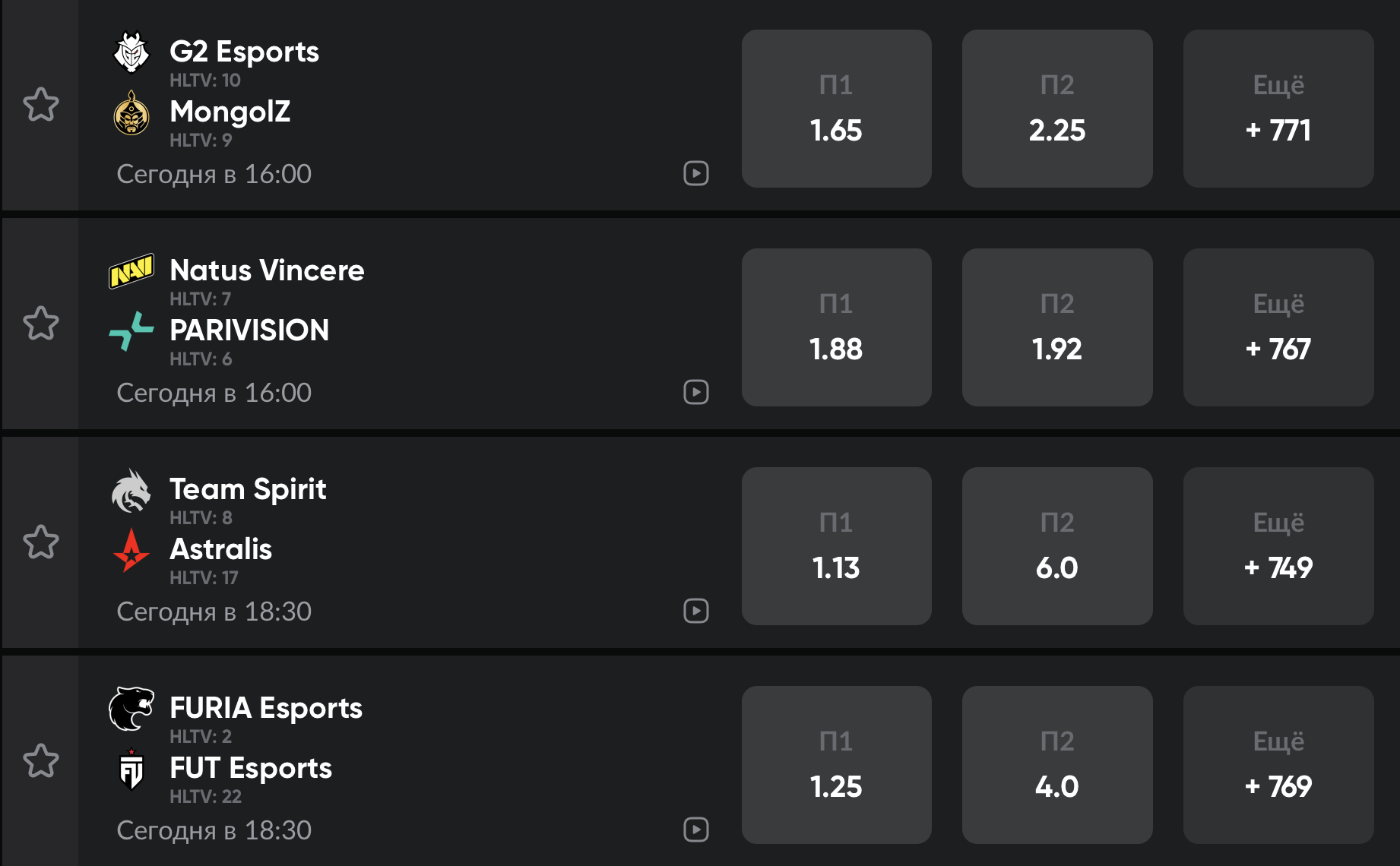The width and height of the screenshot is (1400, 866).
Task: Open the MongolZ team name link
Action: [x=230, y=112]
